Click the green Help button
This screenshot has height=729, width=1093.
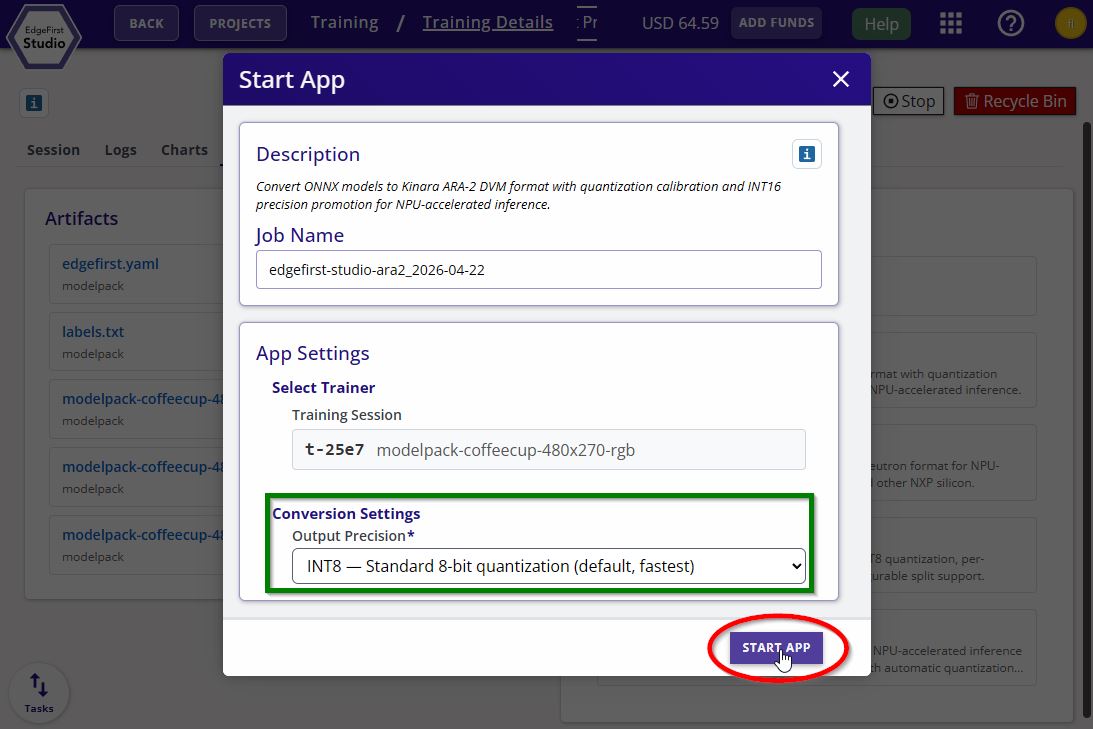(x=881, y=24)
